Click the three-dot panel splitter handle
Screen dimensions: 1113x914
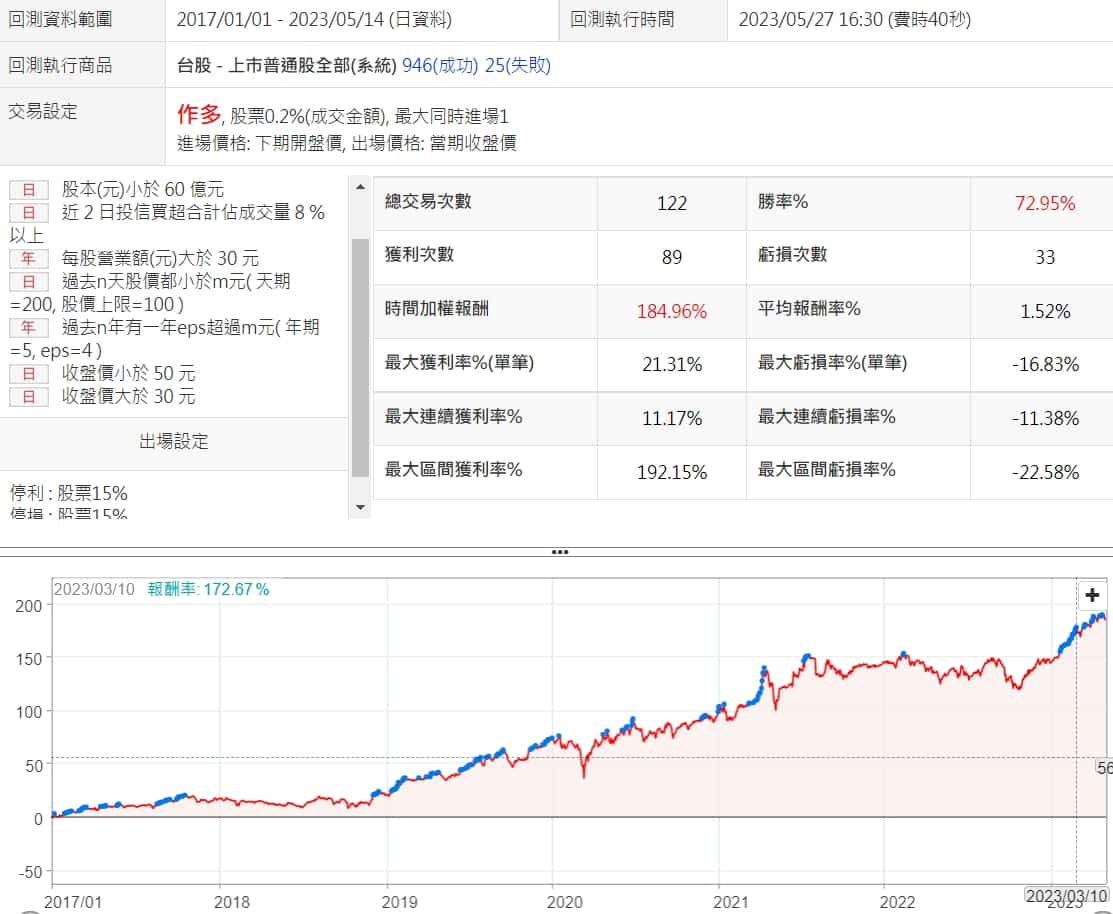pyautogui.click(x=559, y=551)
